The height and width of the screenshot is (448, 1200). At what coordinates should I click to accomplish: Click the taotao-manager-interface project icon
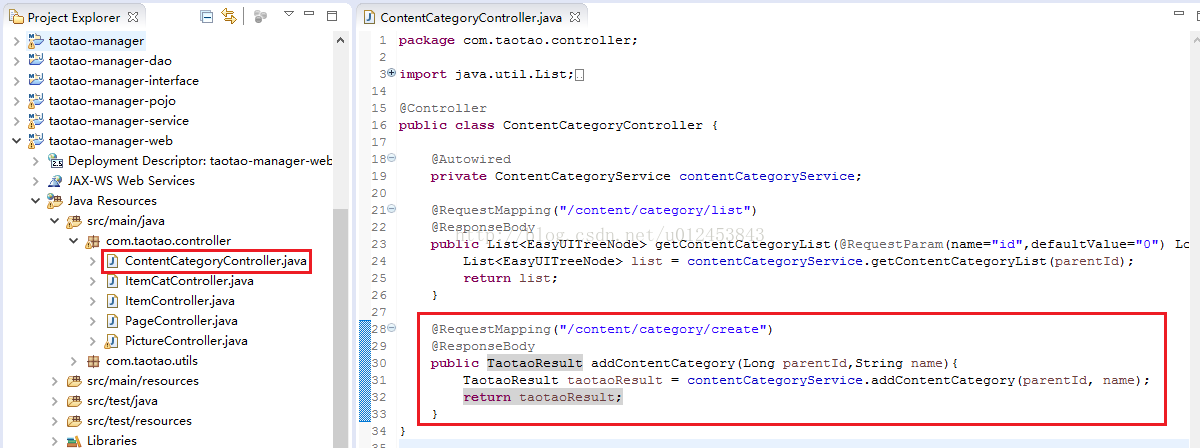[x=36, y=81]
